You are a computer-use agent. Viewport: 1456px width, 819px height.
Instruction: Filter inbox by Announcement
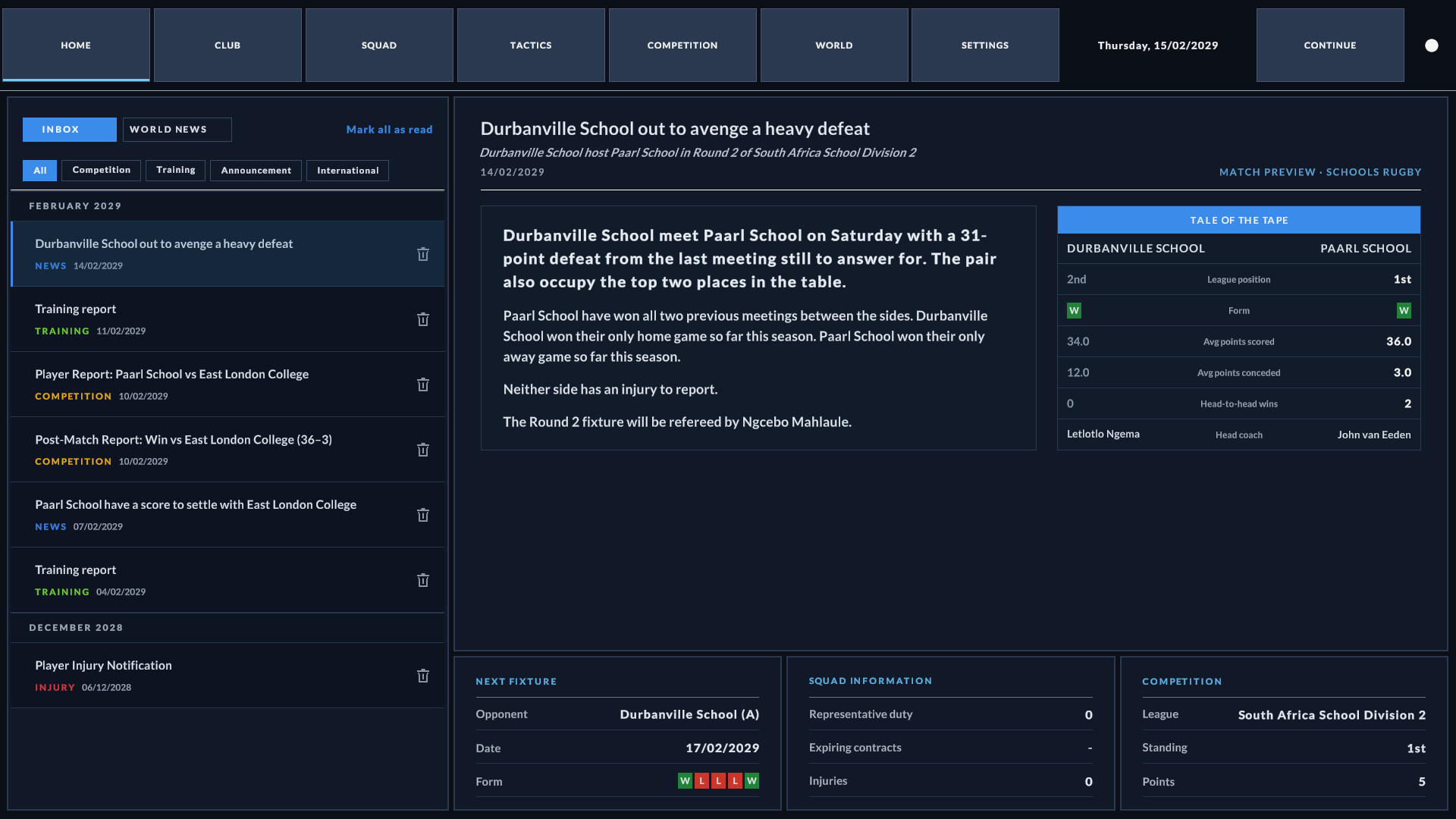[x=256, y=171]
